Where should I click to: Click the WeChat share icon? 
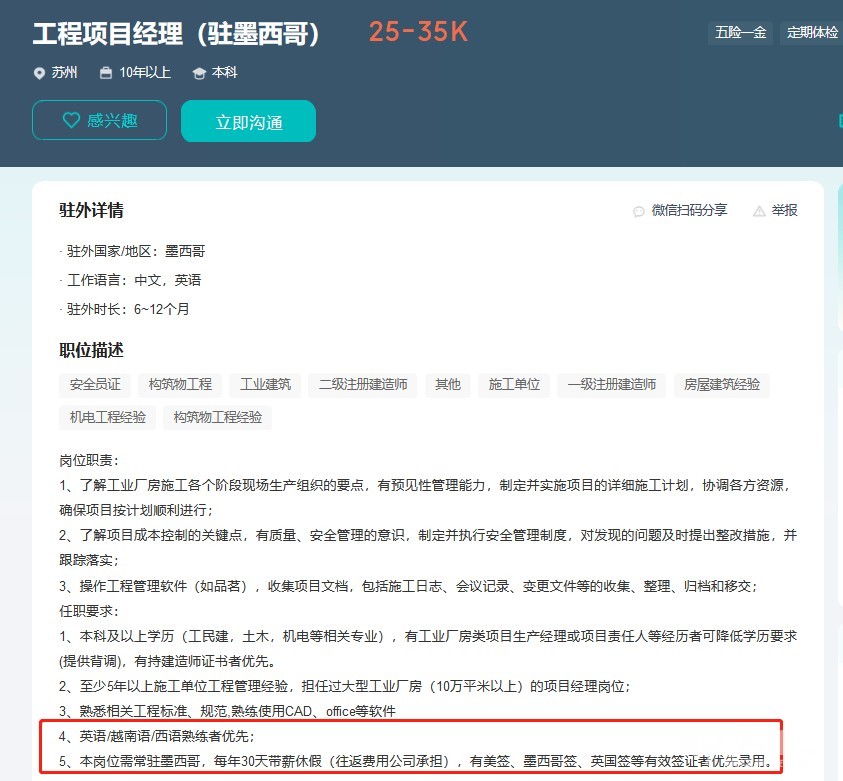(639, 211)
